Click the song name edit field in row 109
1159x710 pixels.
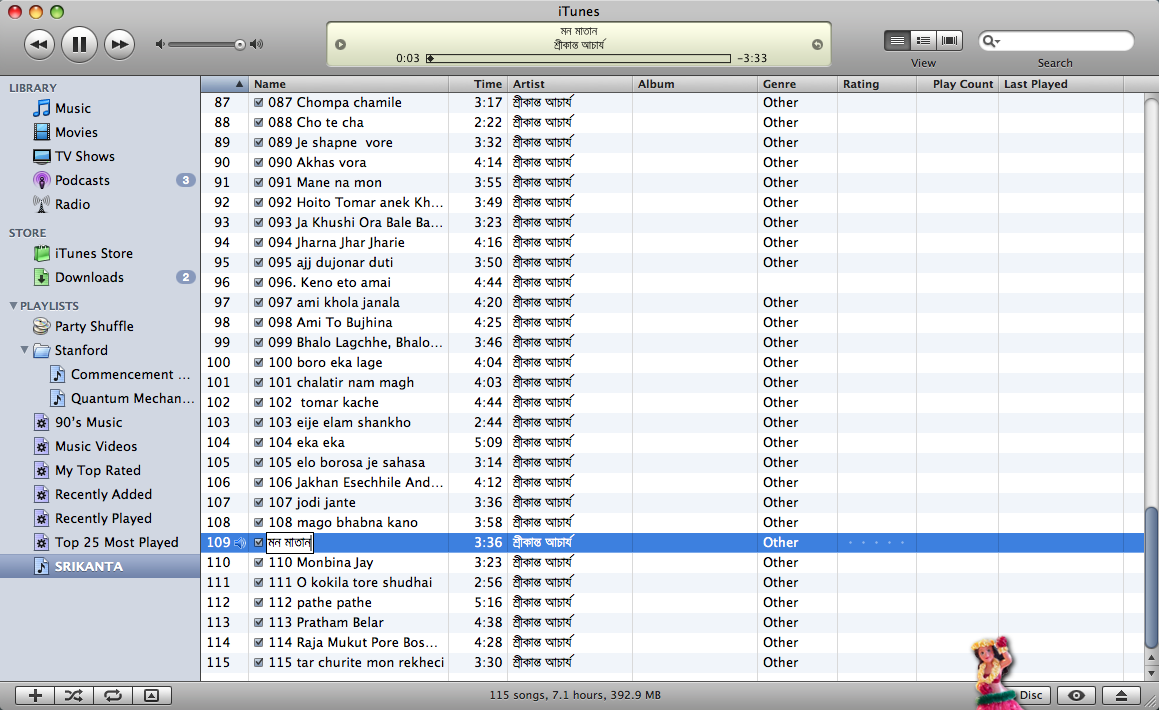[290, 542]
